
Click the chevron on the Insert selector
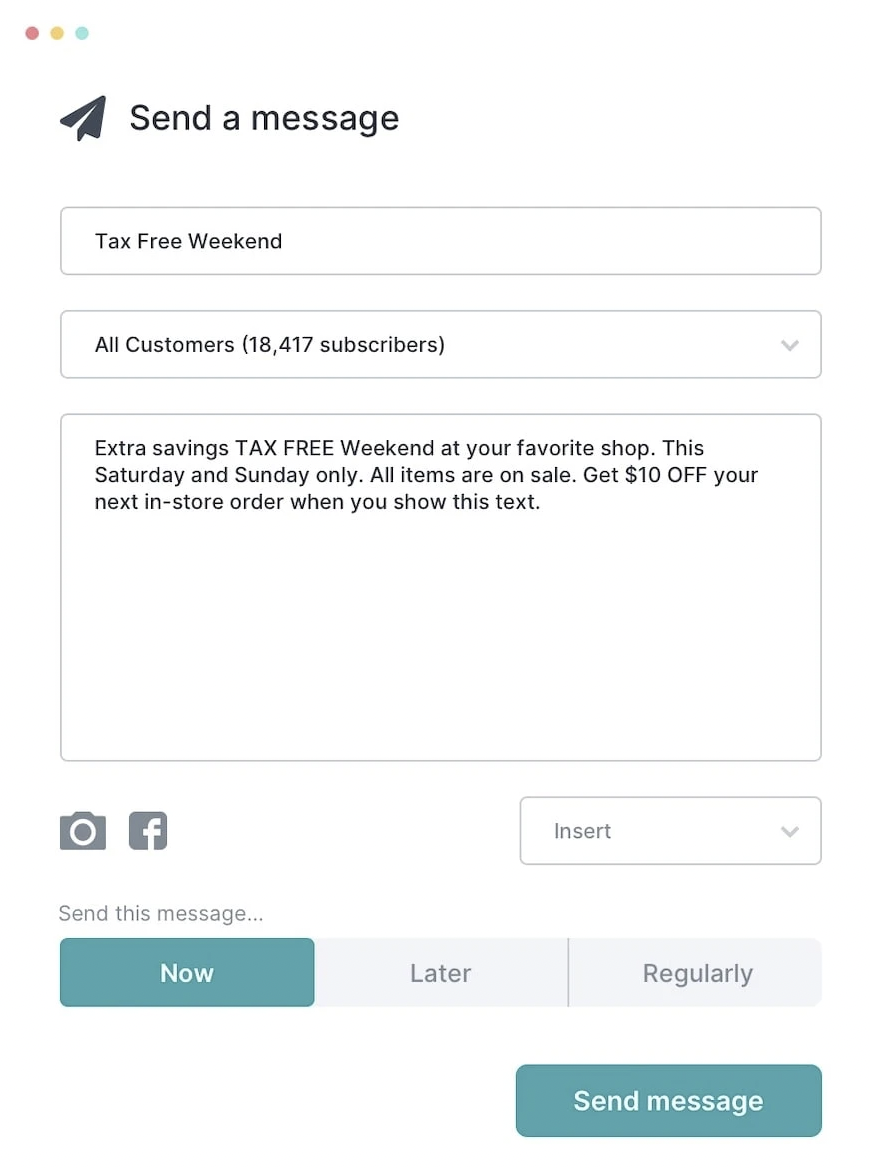(789, 831)
